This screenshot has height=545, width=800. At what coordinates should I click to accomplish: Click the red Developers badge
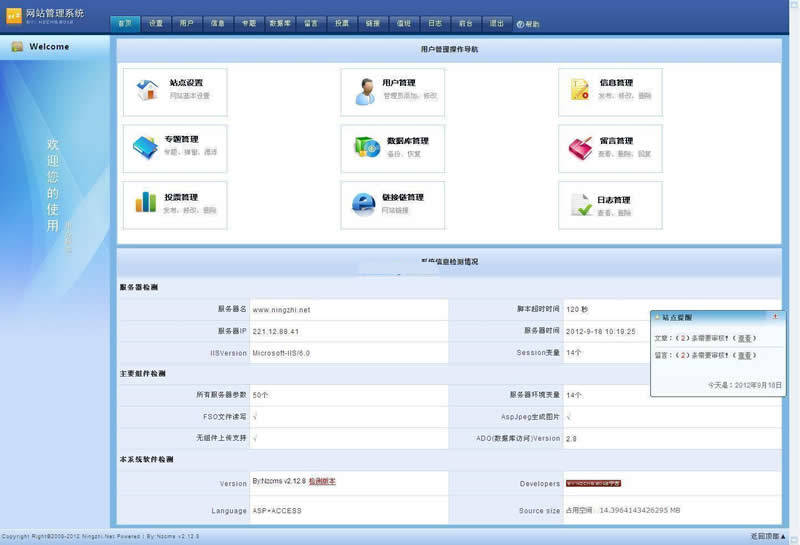[593, 483]
